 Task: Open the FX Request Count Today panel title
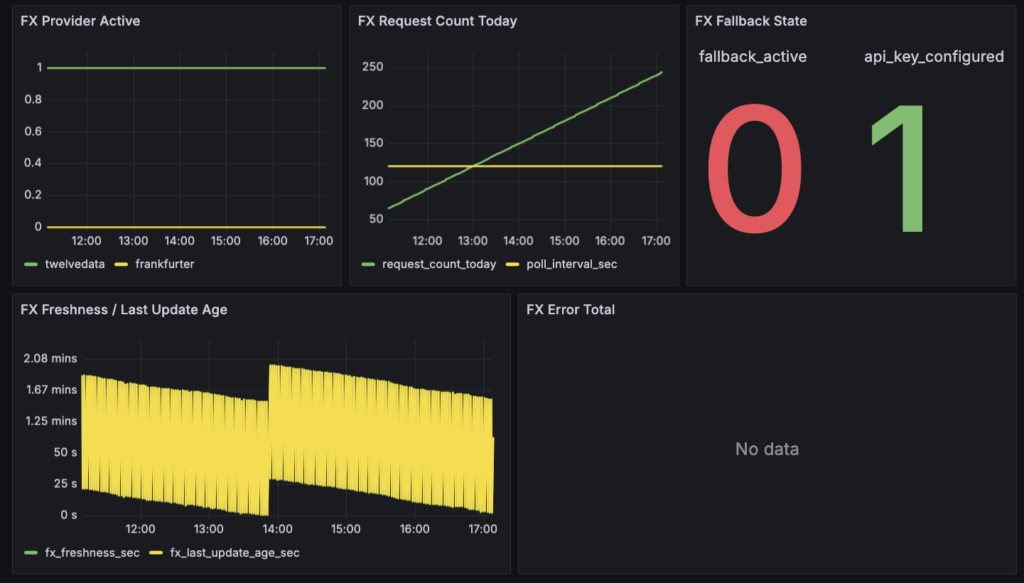437,21
